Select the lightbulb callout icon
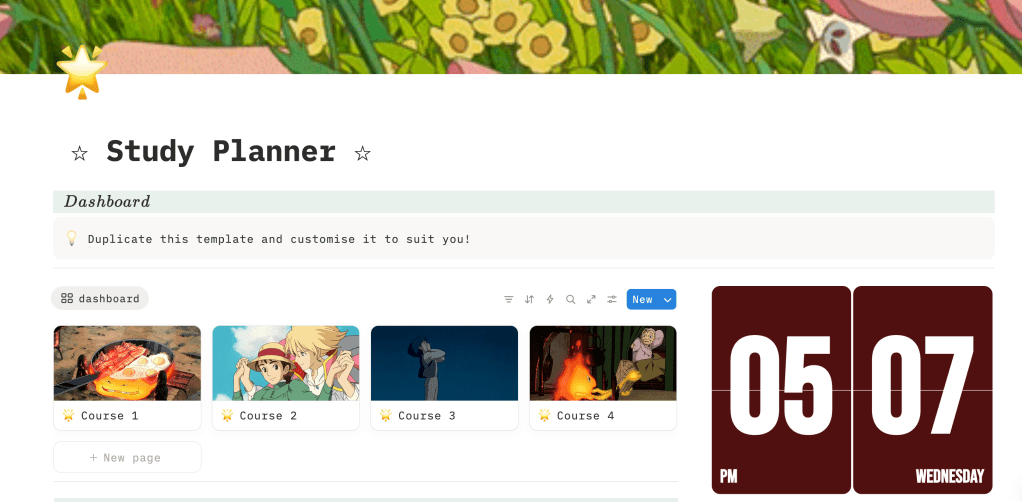Screen dimensions: 1022x502 (72, 238)
